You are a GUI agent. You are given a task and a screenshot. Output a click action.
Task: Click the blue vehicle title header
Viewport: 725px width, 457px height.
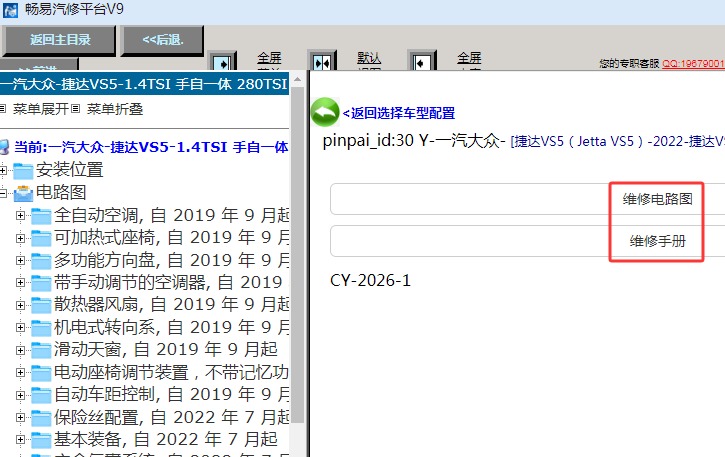(144, 84)
